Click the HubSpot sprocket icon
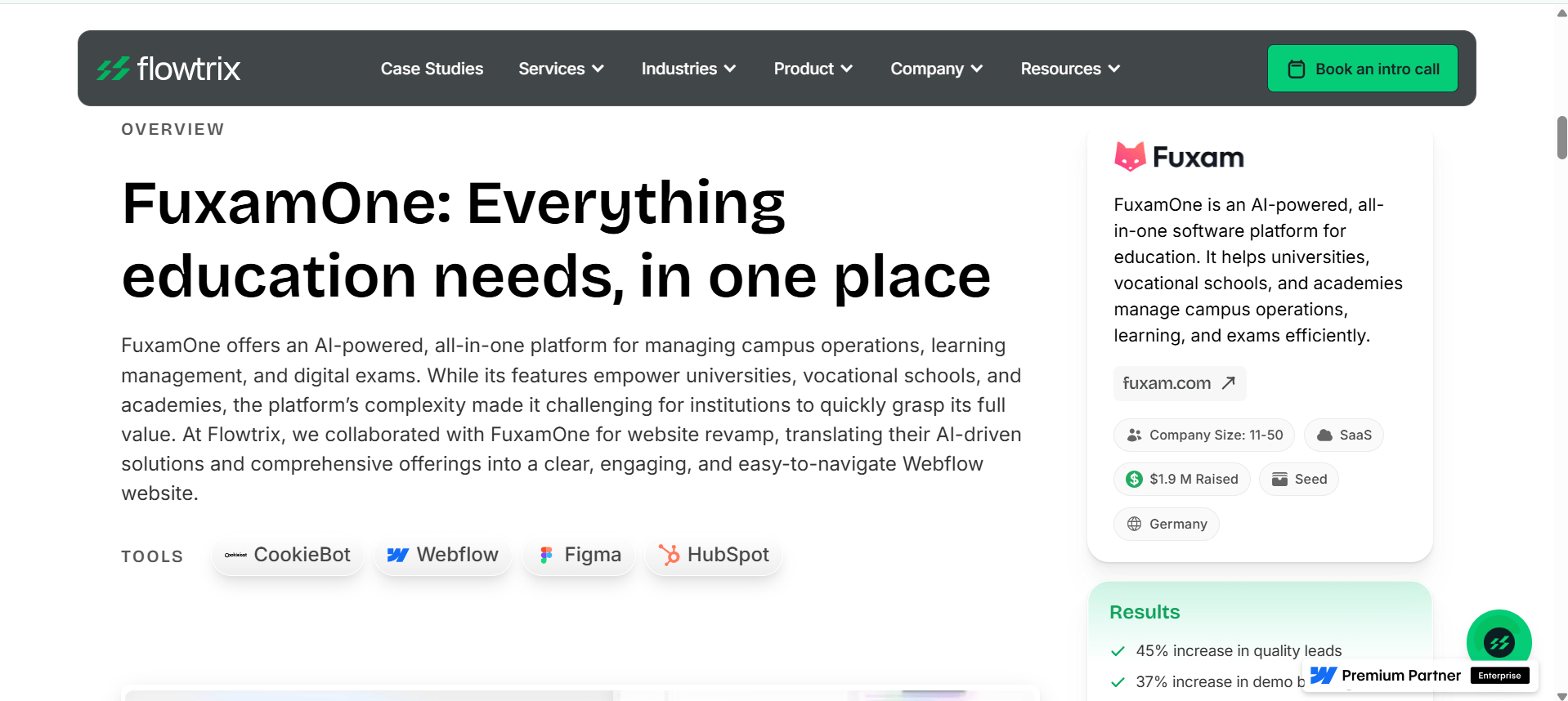 669,555
